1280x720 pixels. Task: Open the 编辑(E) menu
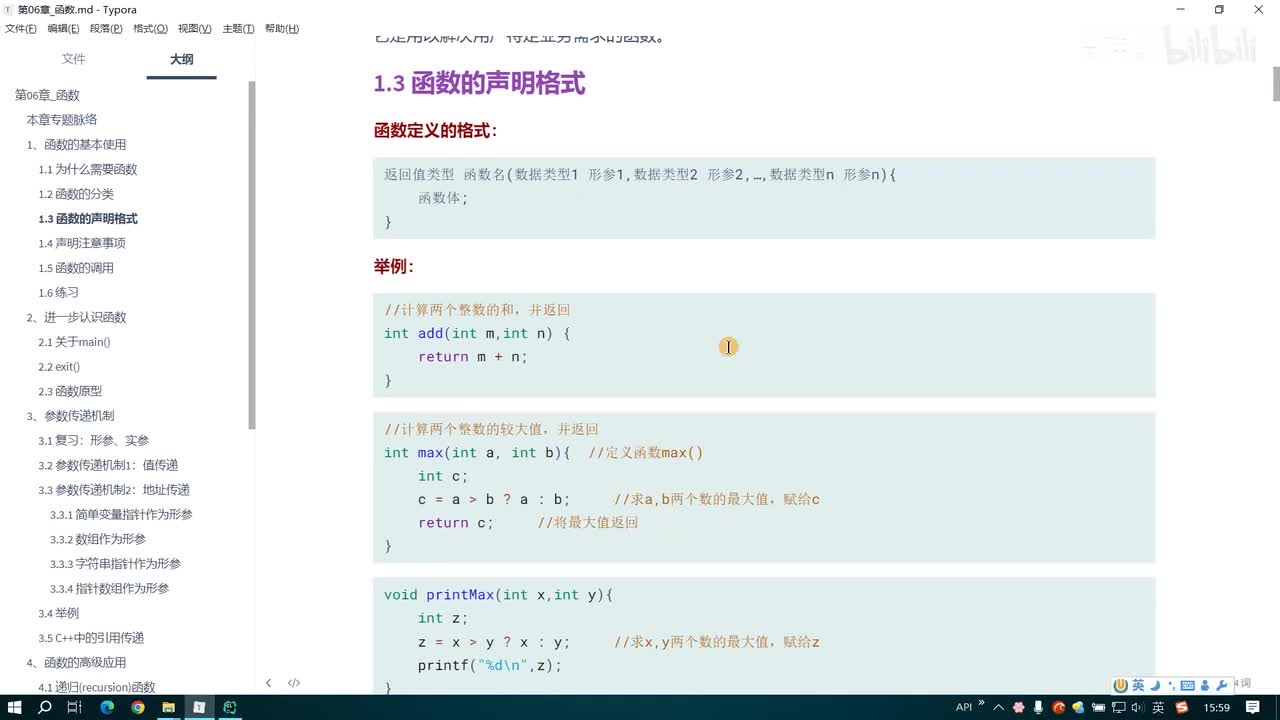[x=64, y=29]
